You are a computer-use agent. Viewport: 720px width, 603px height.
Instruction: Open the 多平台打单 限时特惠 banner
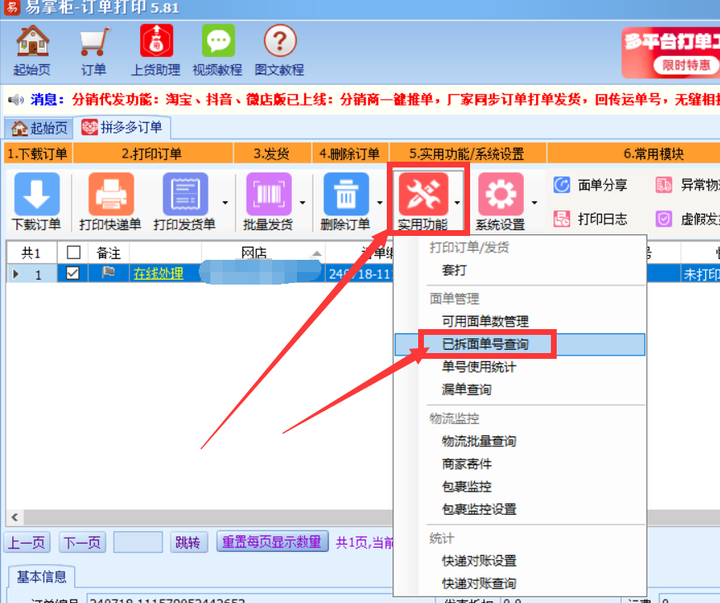(671, 52)
